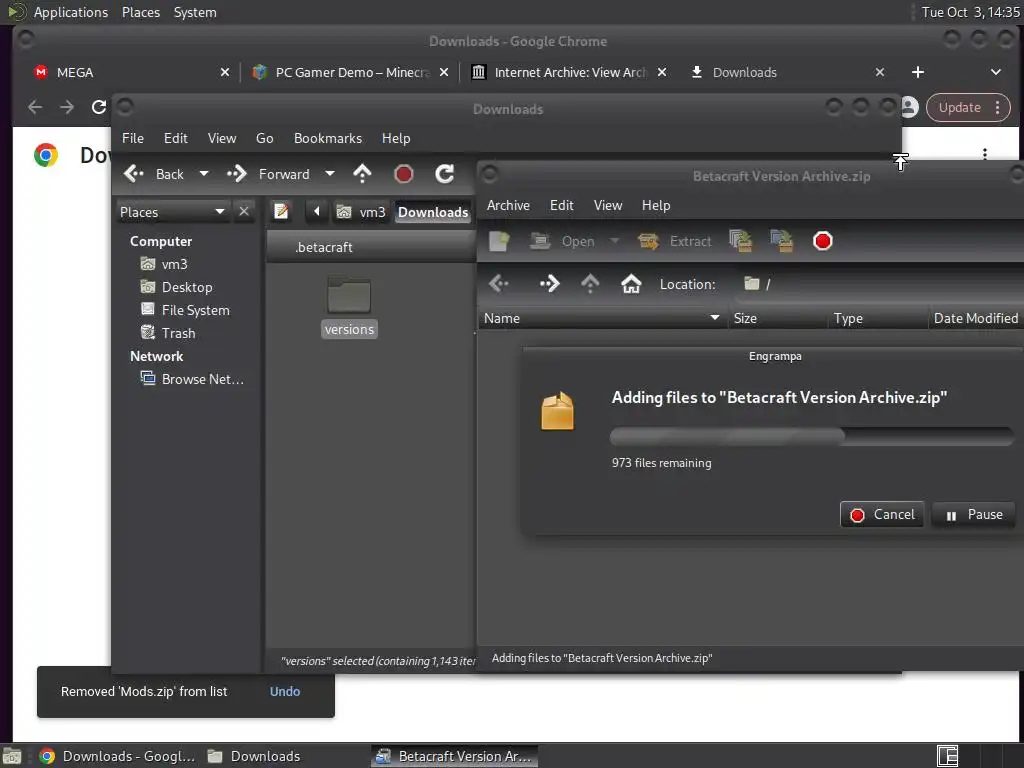Screen dimensions: 1024x768
Task: Pause the archive operation
Action: pos(974,515)
